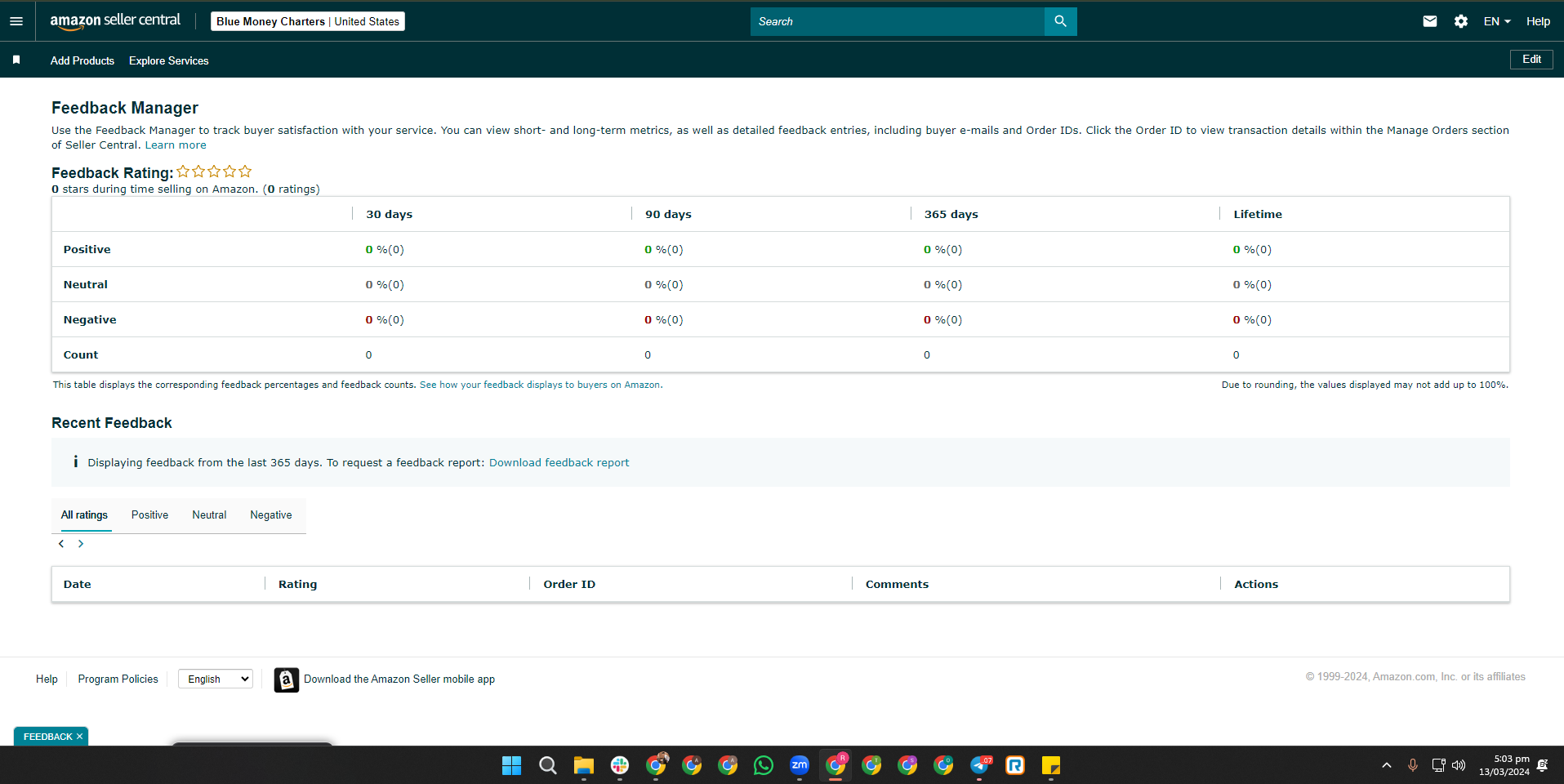Open the Blue Money Charters account switcher
The height and width of the screenshot is (784, 1564).
[x=308, y=21]
